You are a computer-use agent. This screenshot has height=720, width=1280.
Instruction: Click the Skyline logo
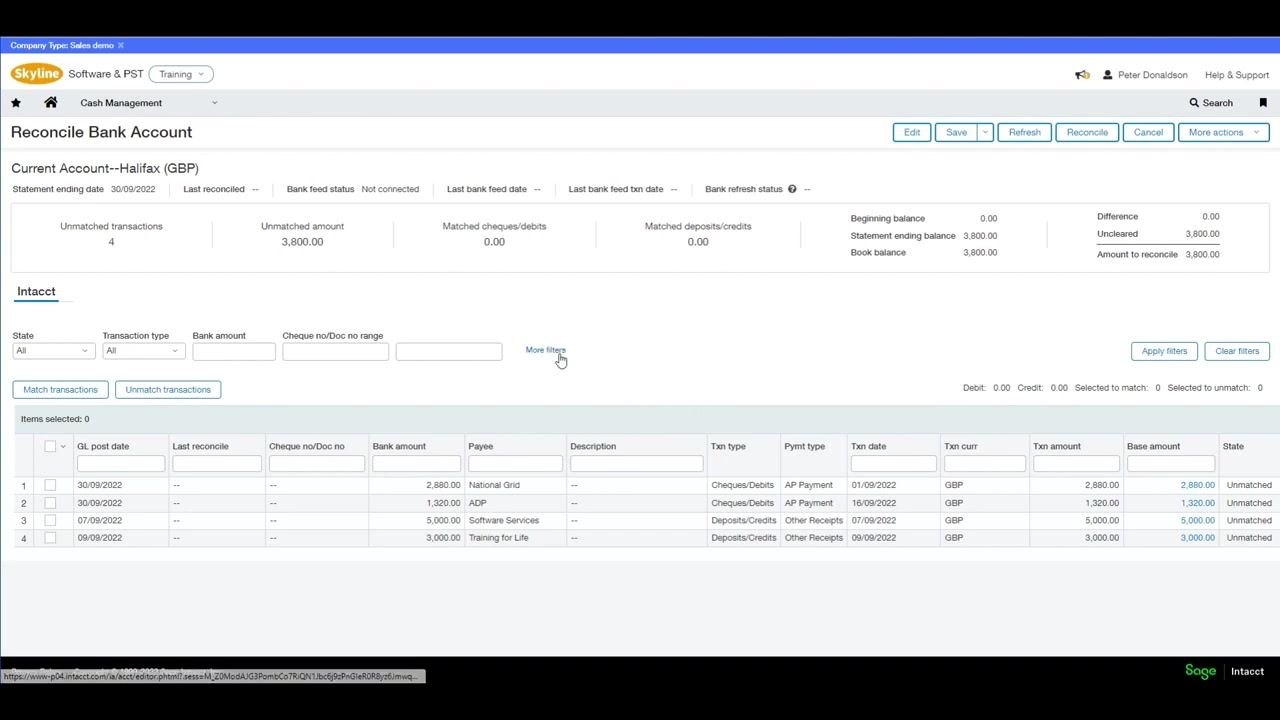click(x=37, y=74)
